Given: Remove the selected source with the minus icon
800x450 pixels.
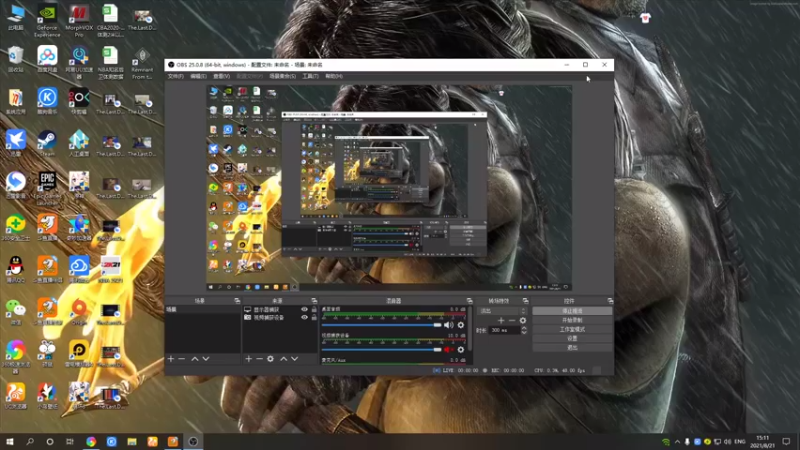Looking at the screenshot, I should point(259,359).
